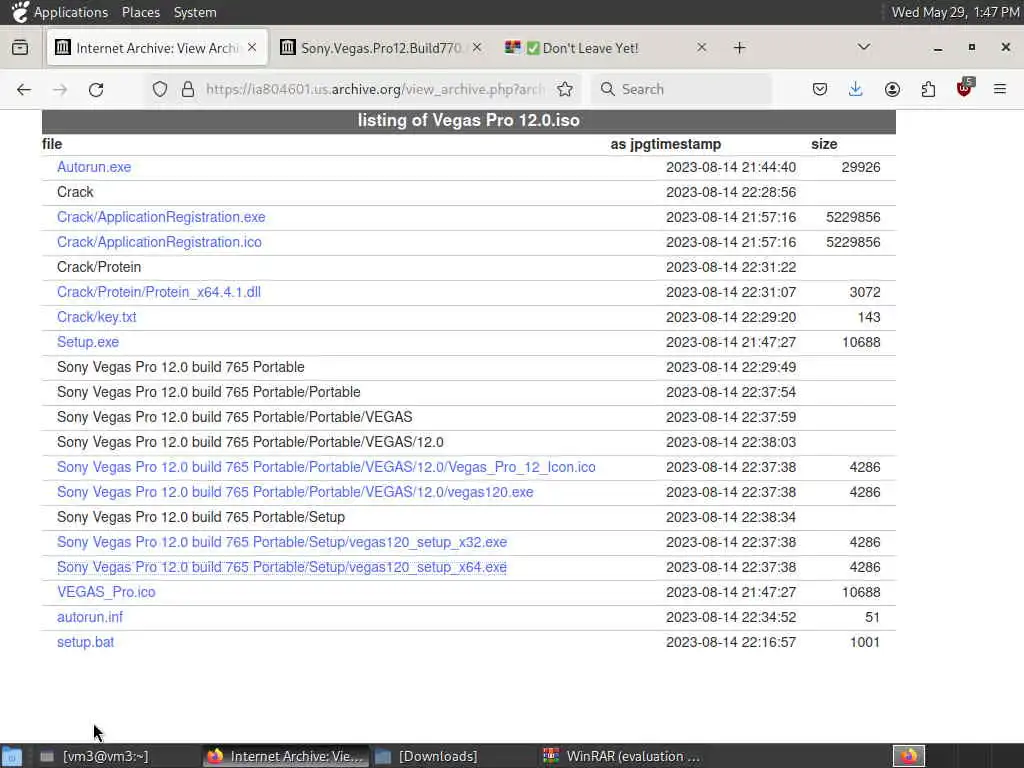Click the GNOME foot logo icon
This screenshot has width=1024, height=768.
coord(20,12)
